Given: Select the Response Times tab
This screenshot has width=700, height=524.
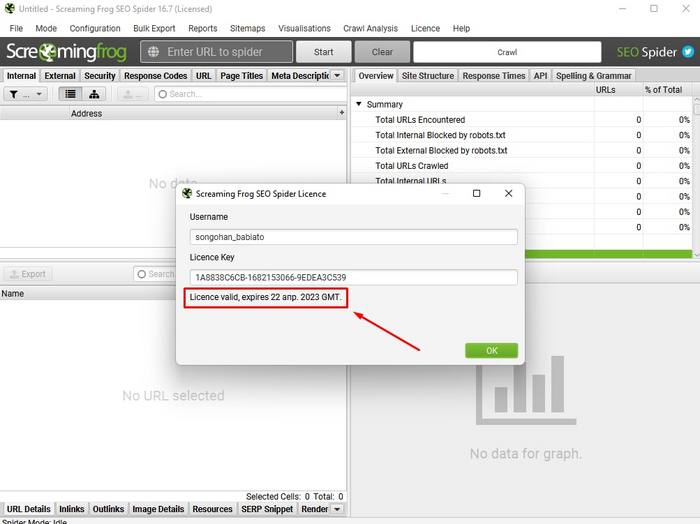Looking at the screenshot, I should coord(494,76).
